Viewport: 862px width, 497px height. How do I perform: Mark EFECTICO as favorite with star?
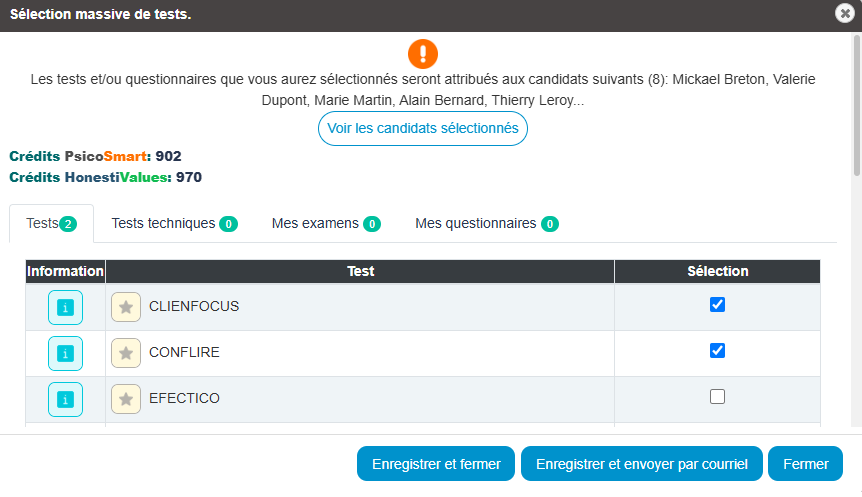tap(126, 399)
